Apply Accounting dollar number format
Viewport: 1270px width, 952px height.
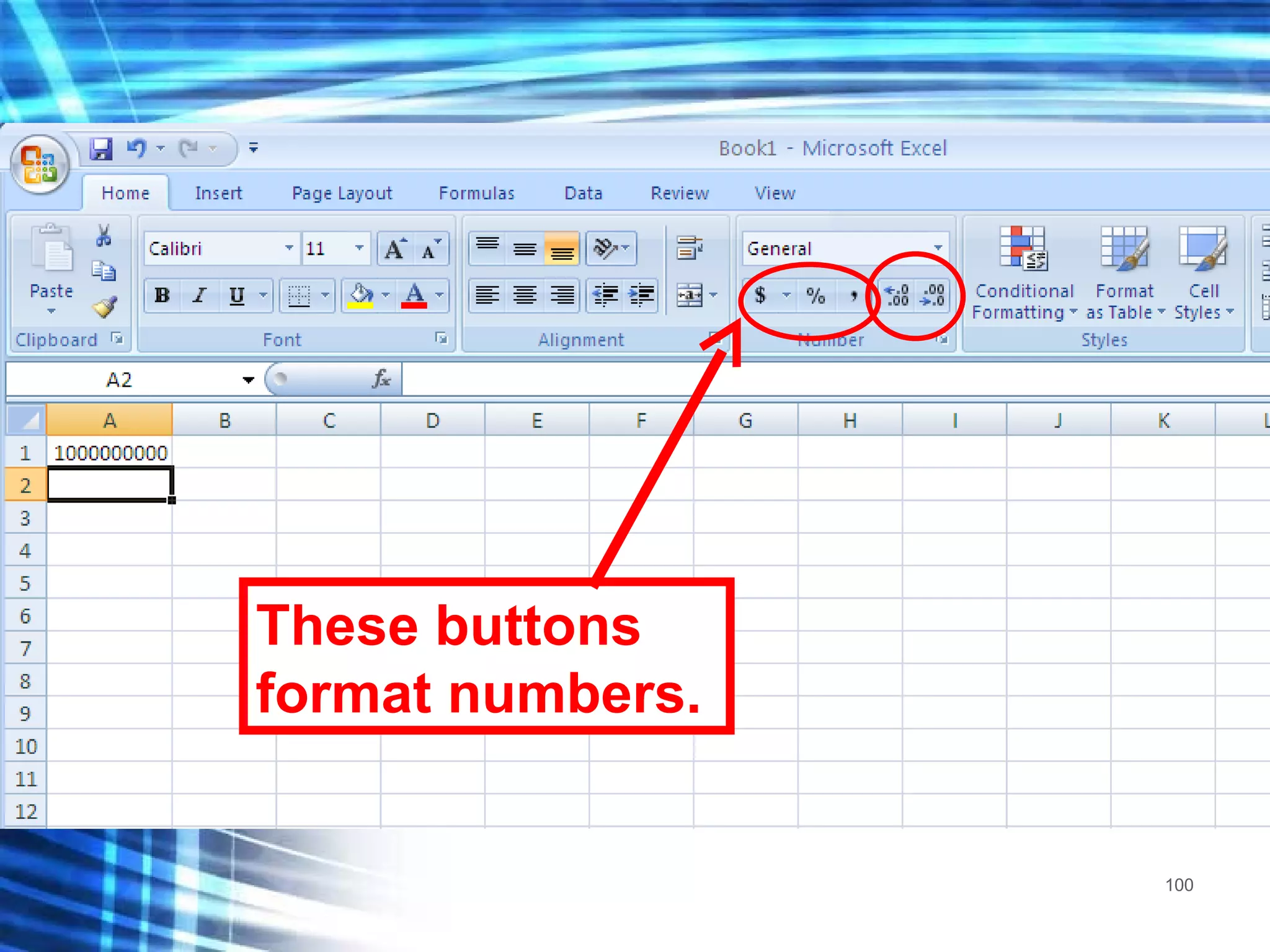pyautogui.click(x=760, y=296)
